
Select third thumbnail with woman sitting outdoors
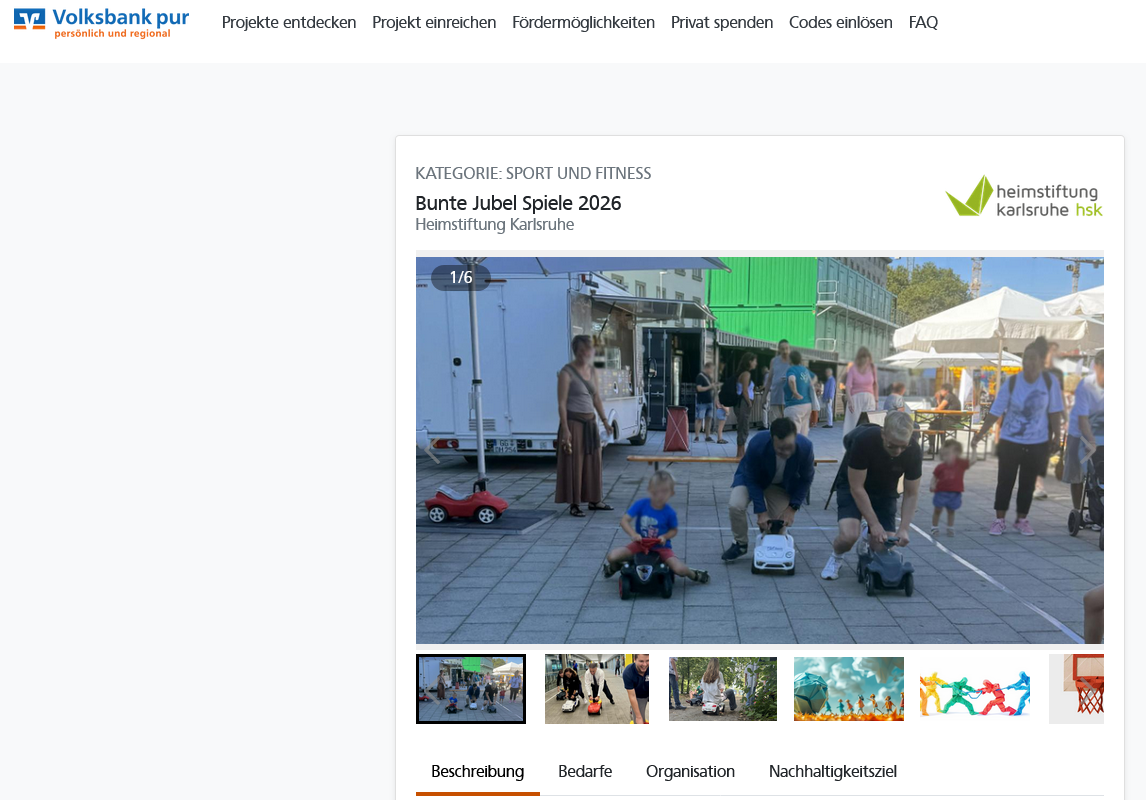(x=722, y=689)
